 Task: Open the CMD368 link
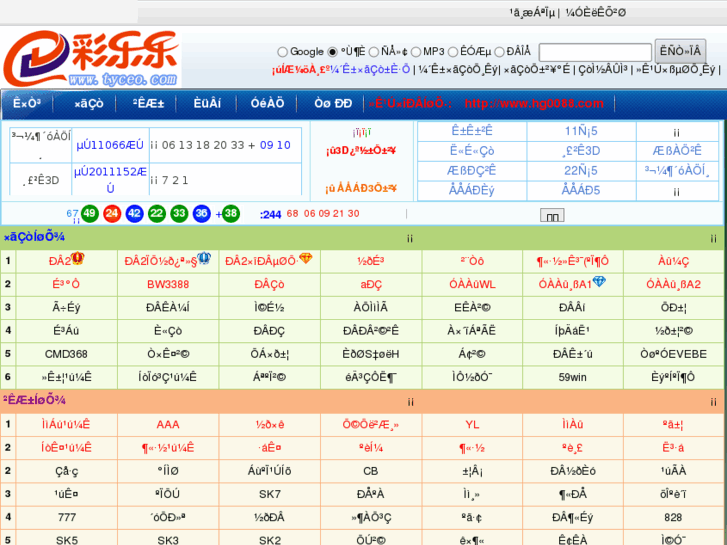pos(66,354)
